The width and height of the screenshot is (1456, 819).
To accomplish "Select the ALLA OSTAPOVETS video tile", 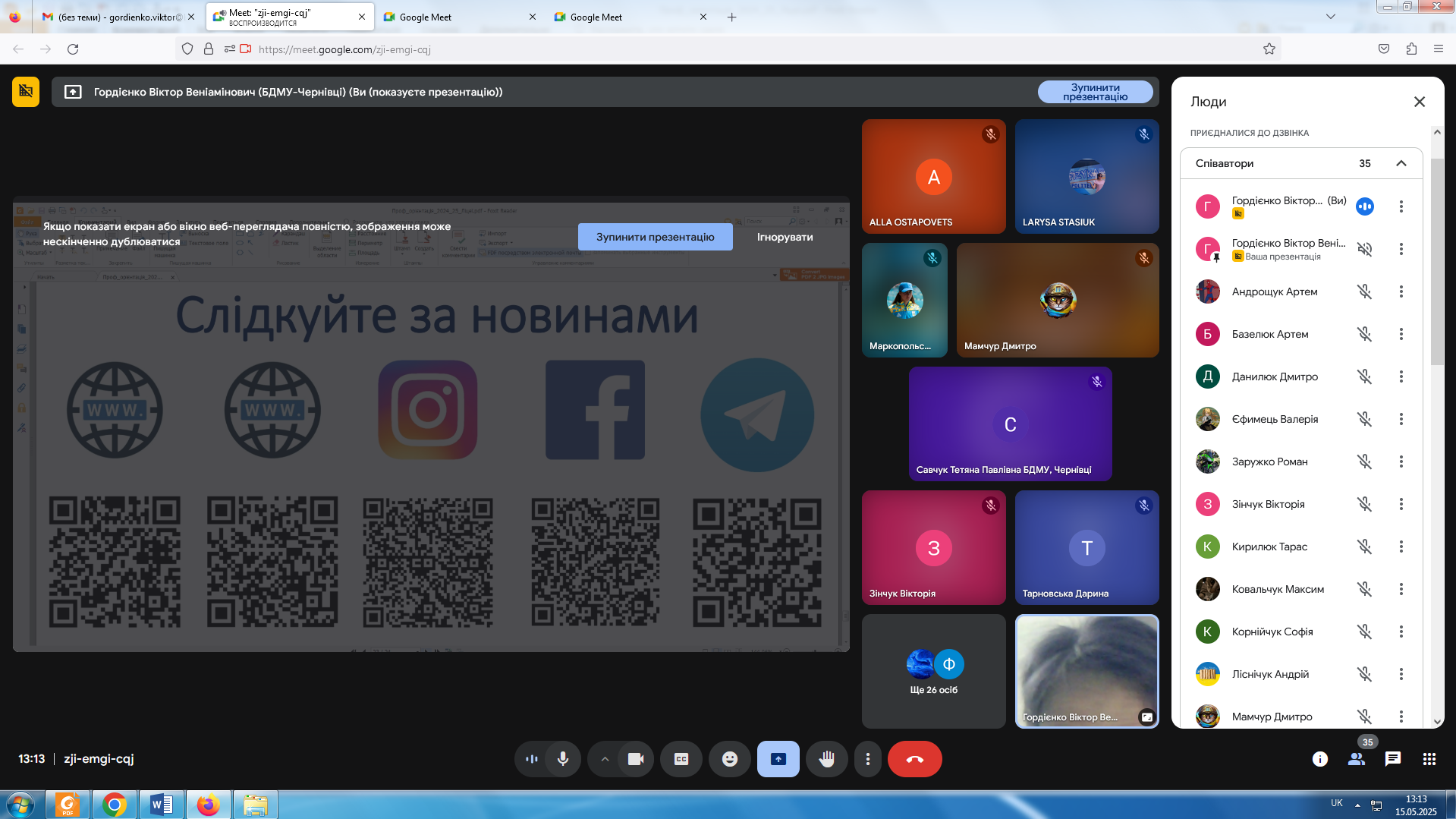I will (x=933, y=176).
